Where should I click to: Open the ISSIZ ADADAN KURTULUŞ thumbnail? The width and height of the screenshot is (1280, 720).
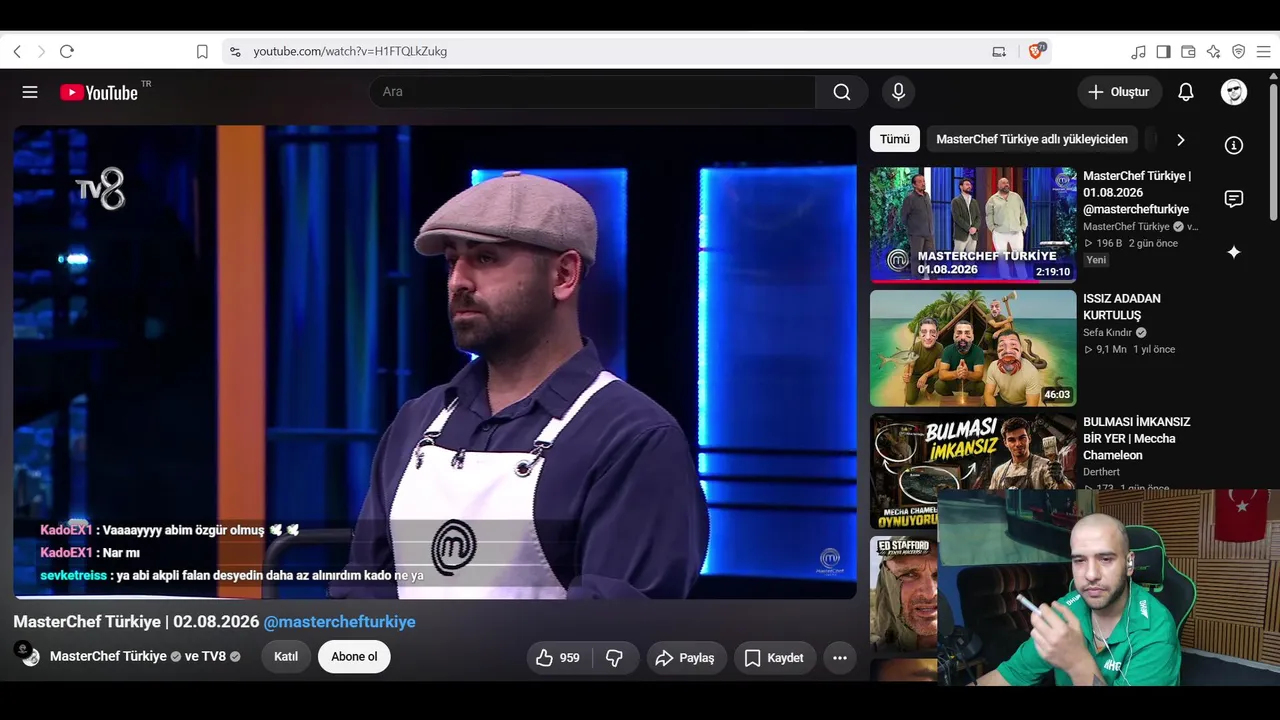[x=973, y=348]
